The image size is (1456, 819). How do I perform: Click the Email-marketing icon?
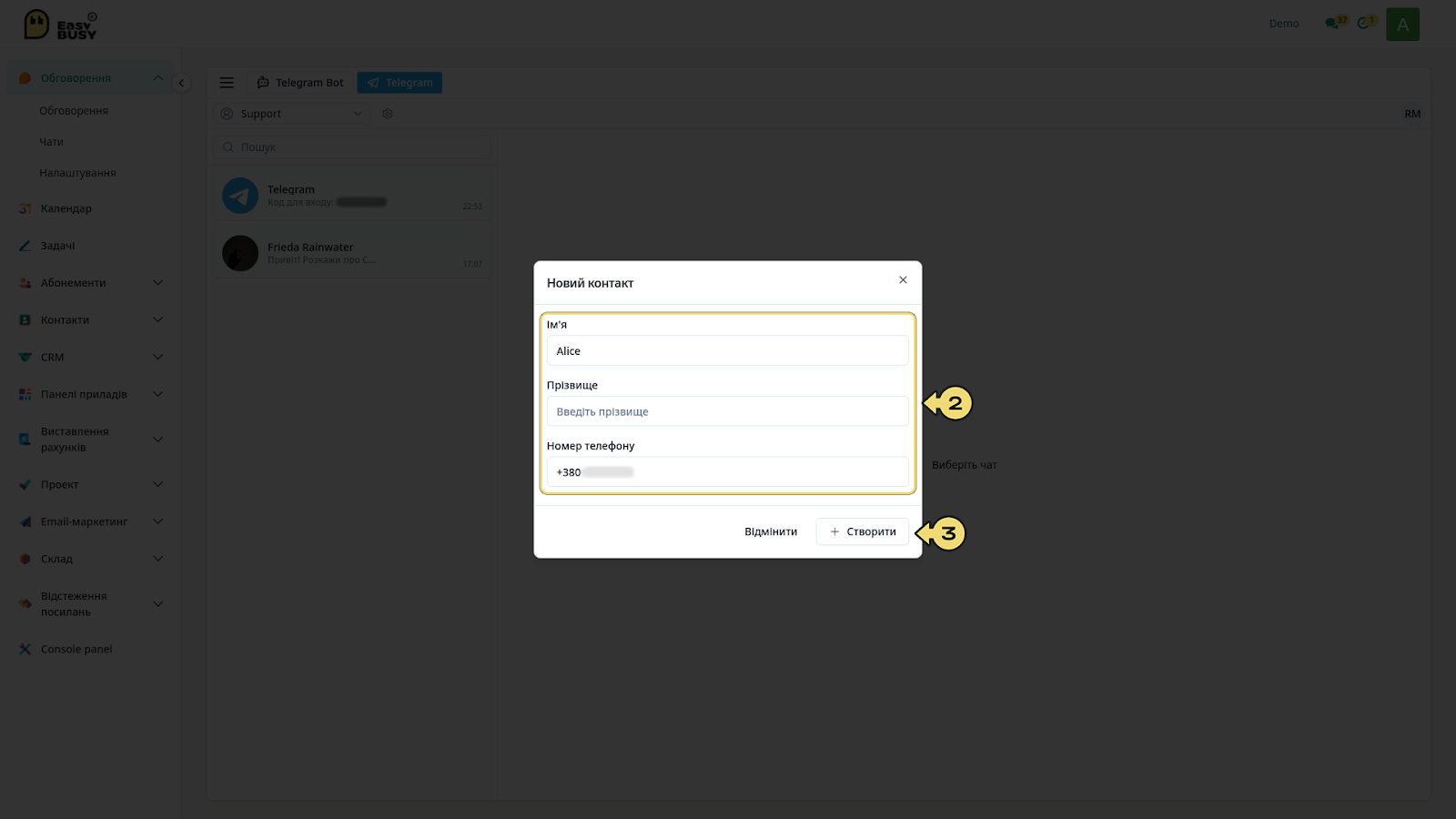[25, 522]
